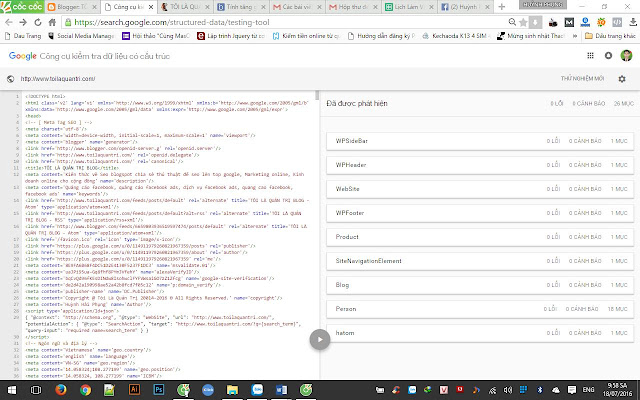Run the structured data test play button

coord(320,340)
